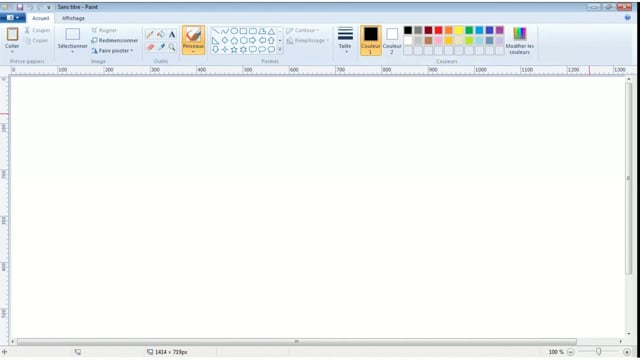
Task: Switch to the Affichage tab
Action: pyautogui.click(x=73, y=18)
